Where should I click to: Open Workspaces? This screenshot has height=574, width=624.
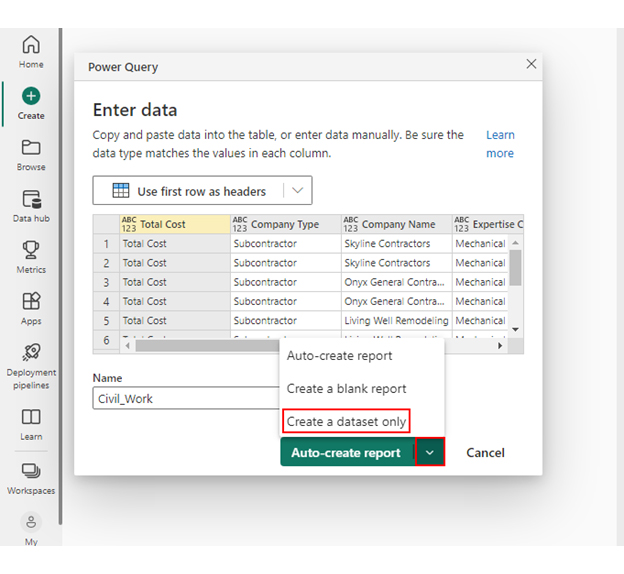pyautogui.click(x=31, y=479)
